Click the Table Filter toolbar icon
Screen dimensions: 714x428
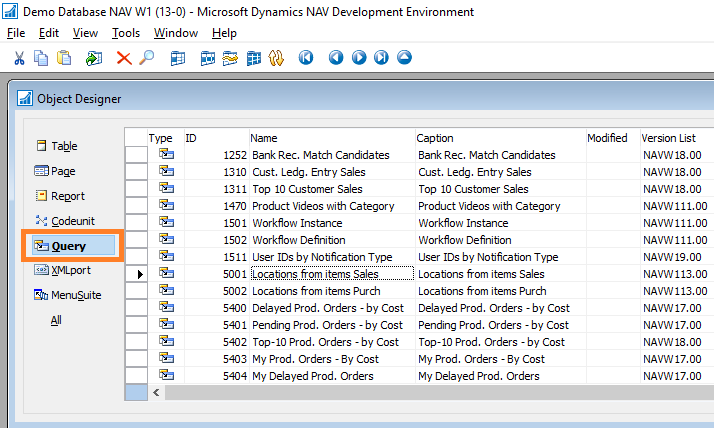click(x=208, y=58)
